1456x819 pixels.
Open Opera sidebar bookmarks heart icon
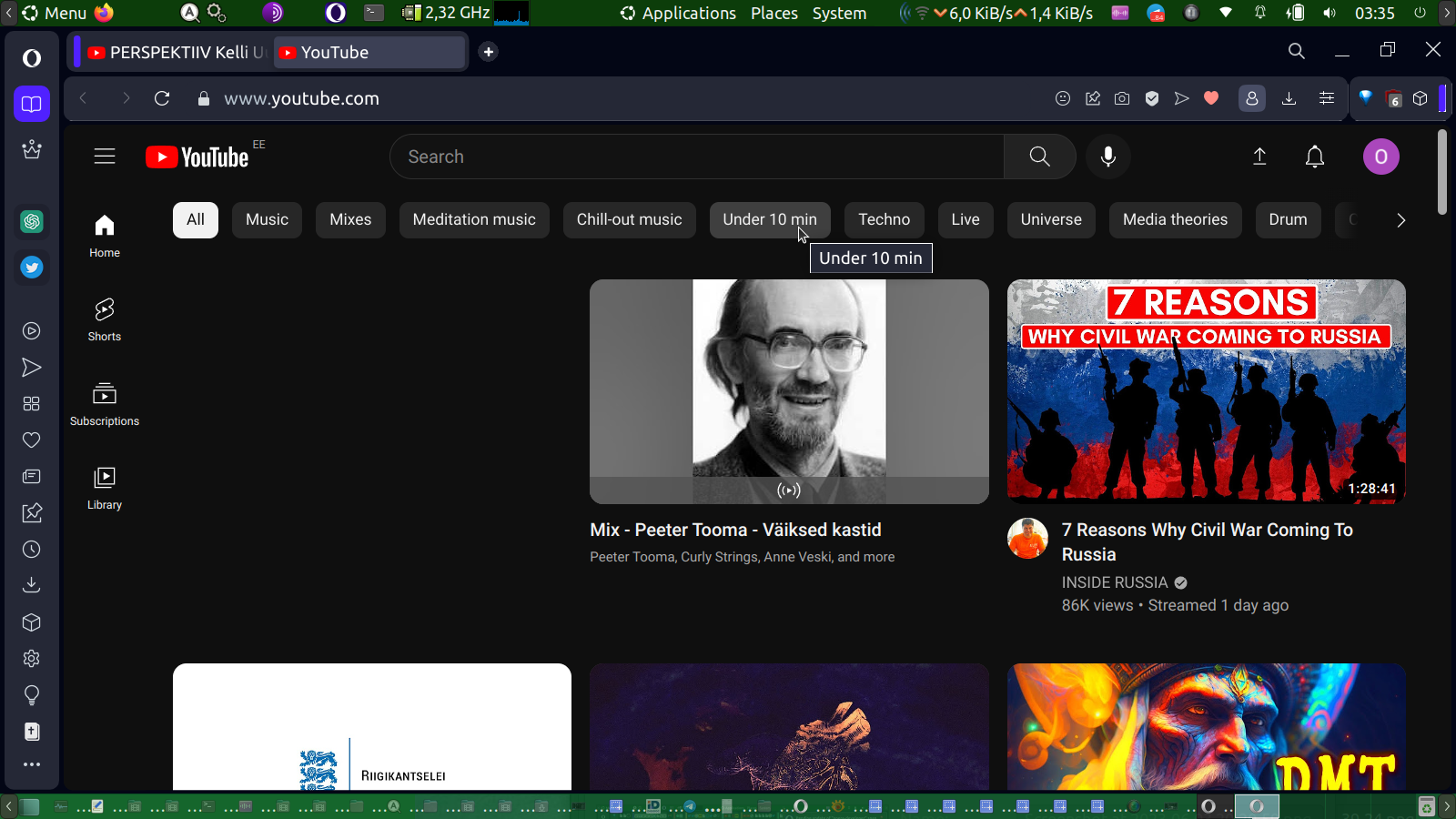point(32,440)
